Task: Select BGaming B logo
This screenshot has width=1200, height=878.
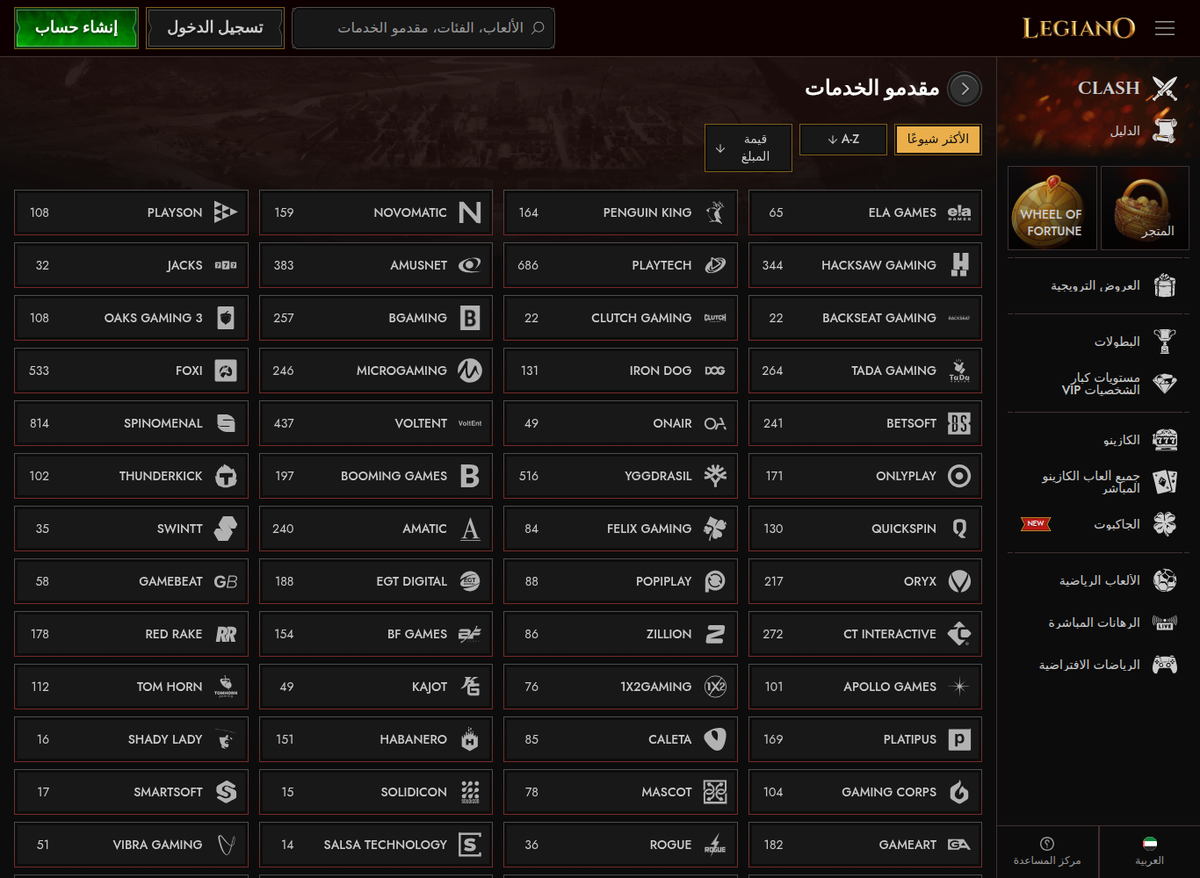Action: [x=470, y=318]
